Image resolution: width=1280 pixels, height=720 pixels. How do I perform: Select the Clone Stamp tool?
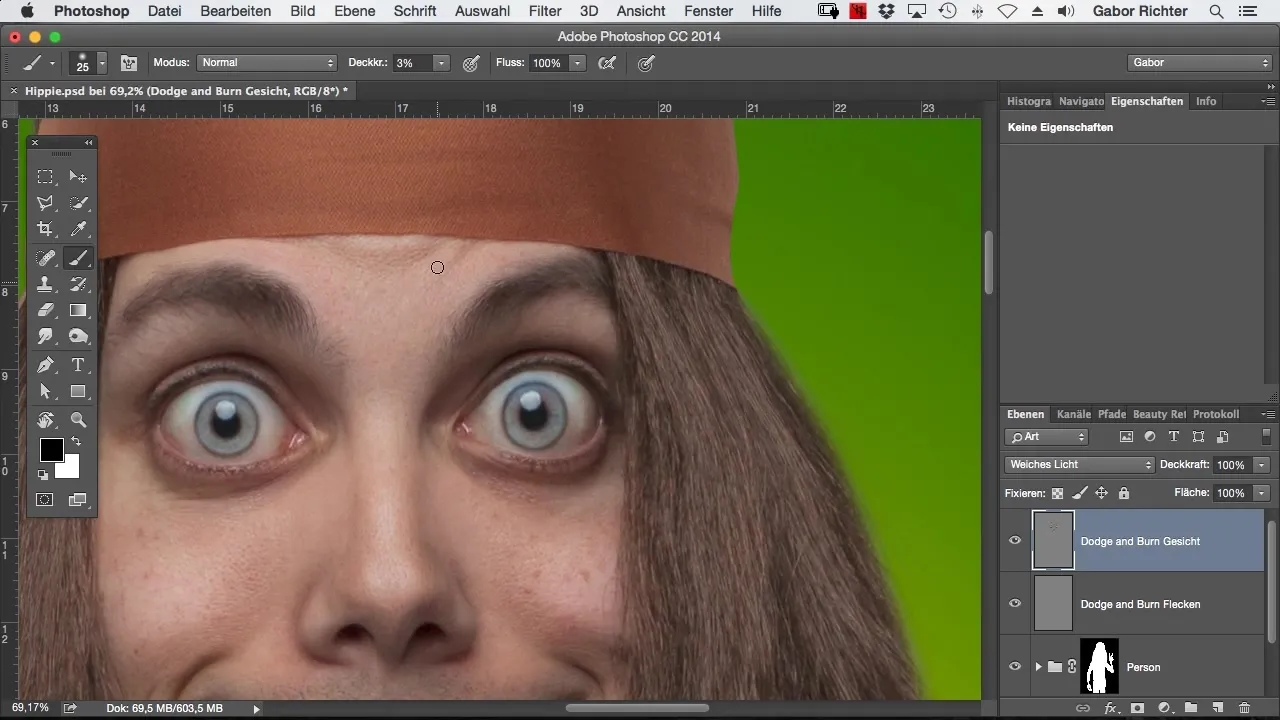(45, 284)
